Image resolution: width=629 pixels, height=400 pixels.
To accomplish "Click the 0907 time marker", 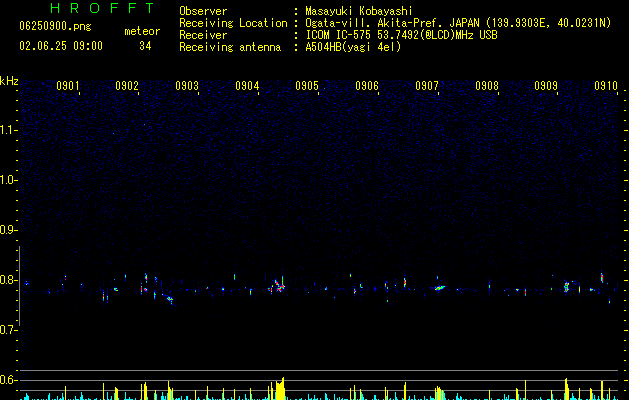I will [427, 86].
